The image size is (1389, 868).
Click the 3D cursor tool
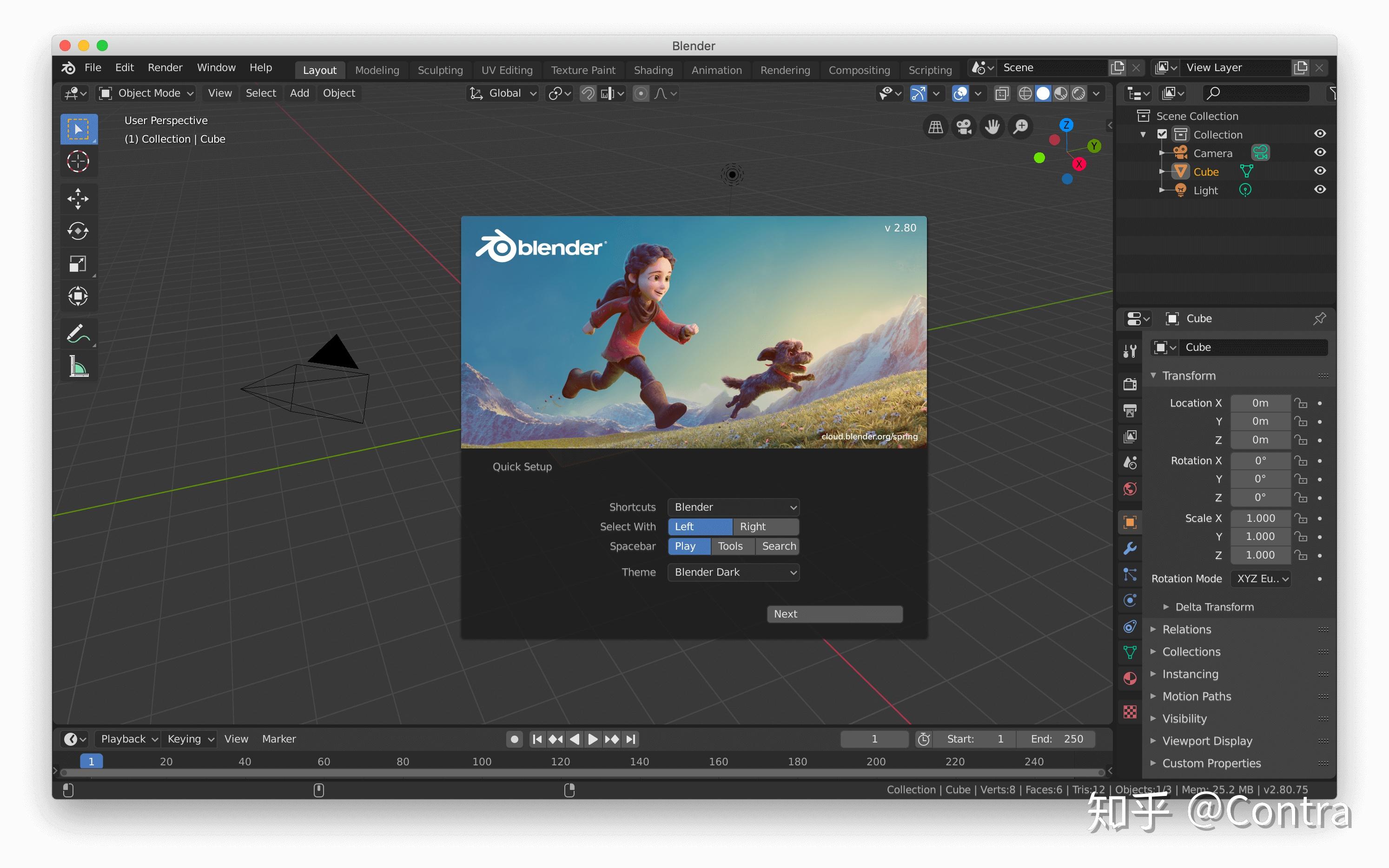(x=78, y=161)
